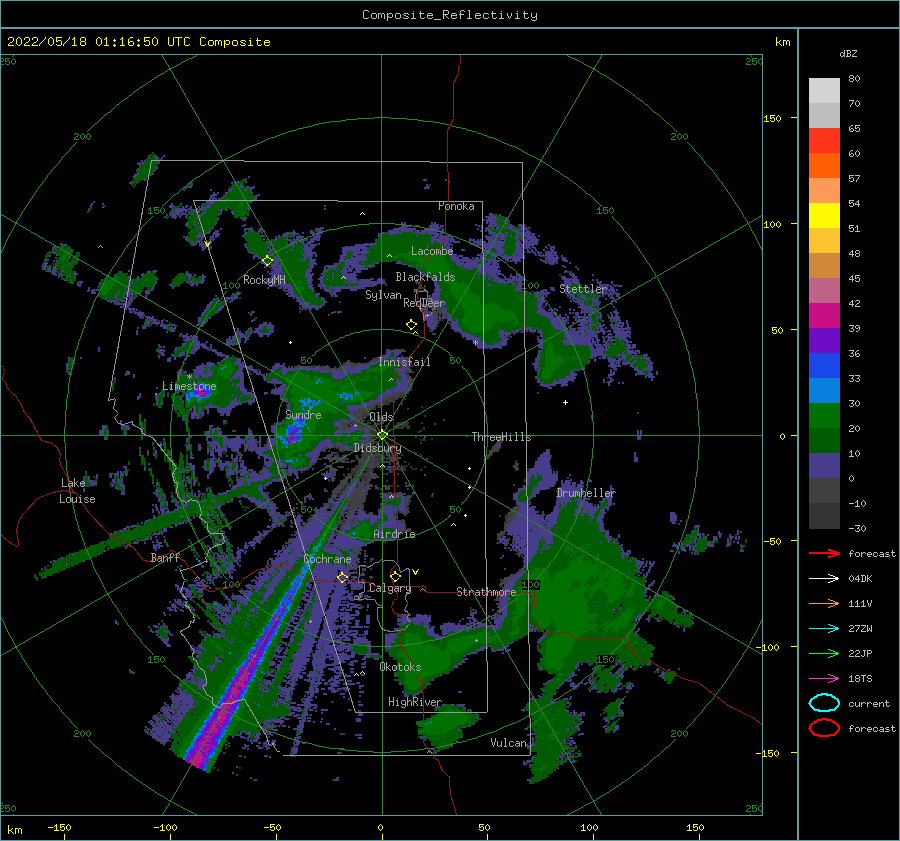Select the orange 111V arrow in legend
Screen dimensions: 900x841
pos(824,603)
